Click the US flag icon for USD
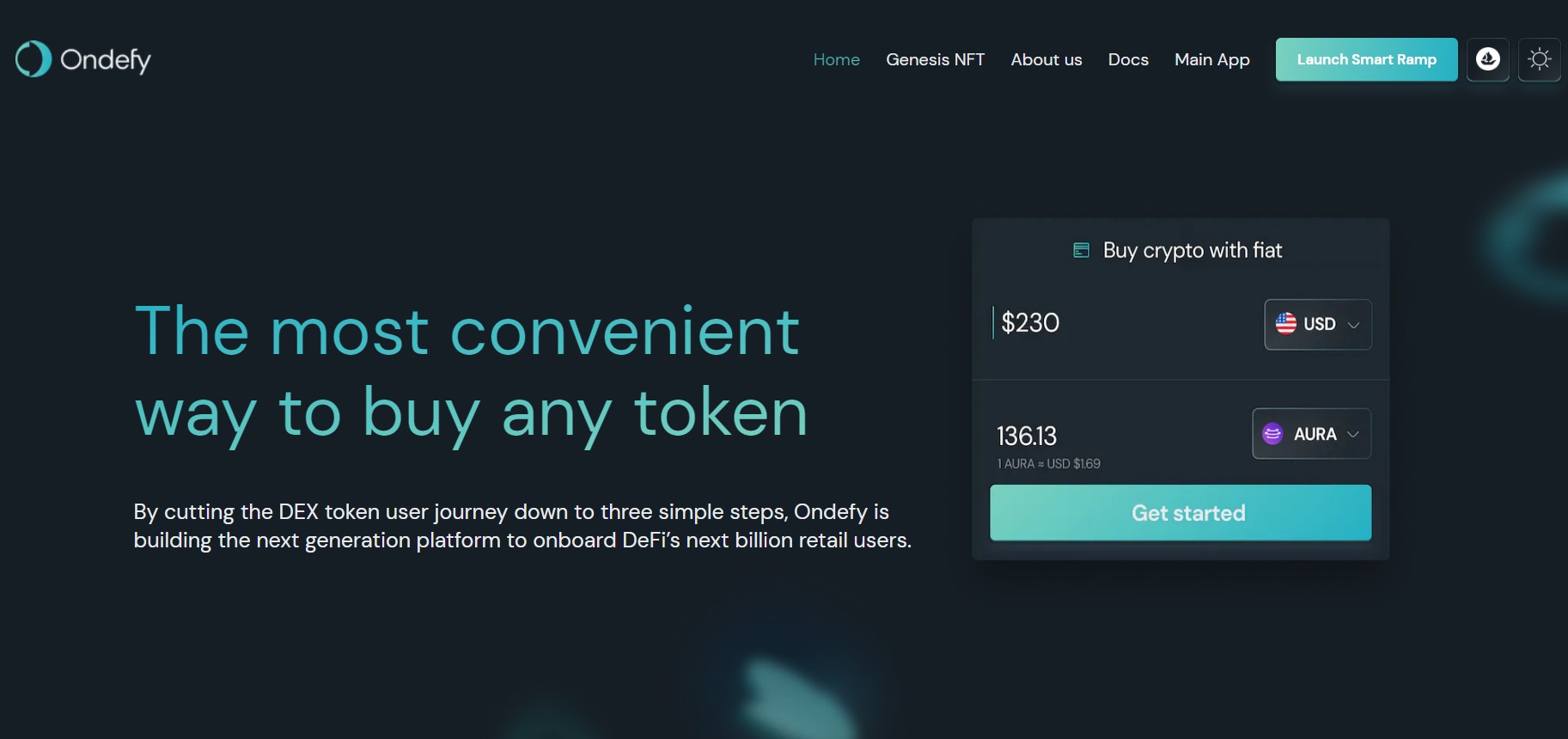This screenshot has height=739, width=1568. pyautogui.click(x=1286, y=324)
